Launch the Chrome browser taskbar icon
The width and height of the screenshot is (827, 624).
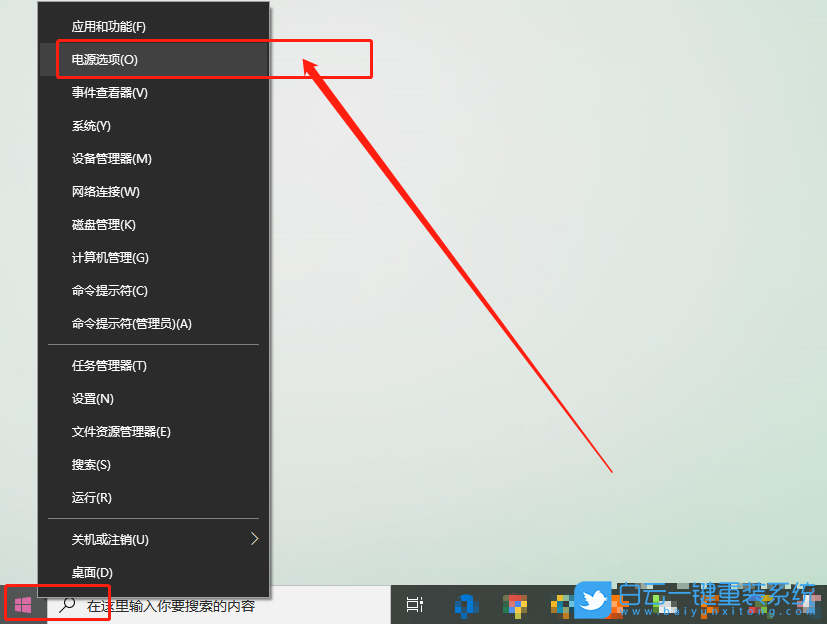(x=516, y=604)
